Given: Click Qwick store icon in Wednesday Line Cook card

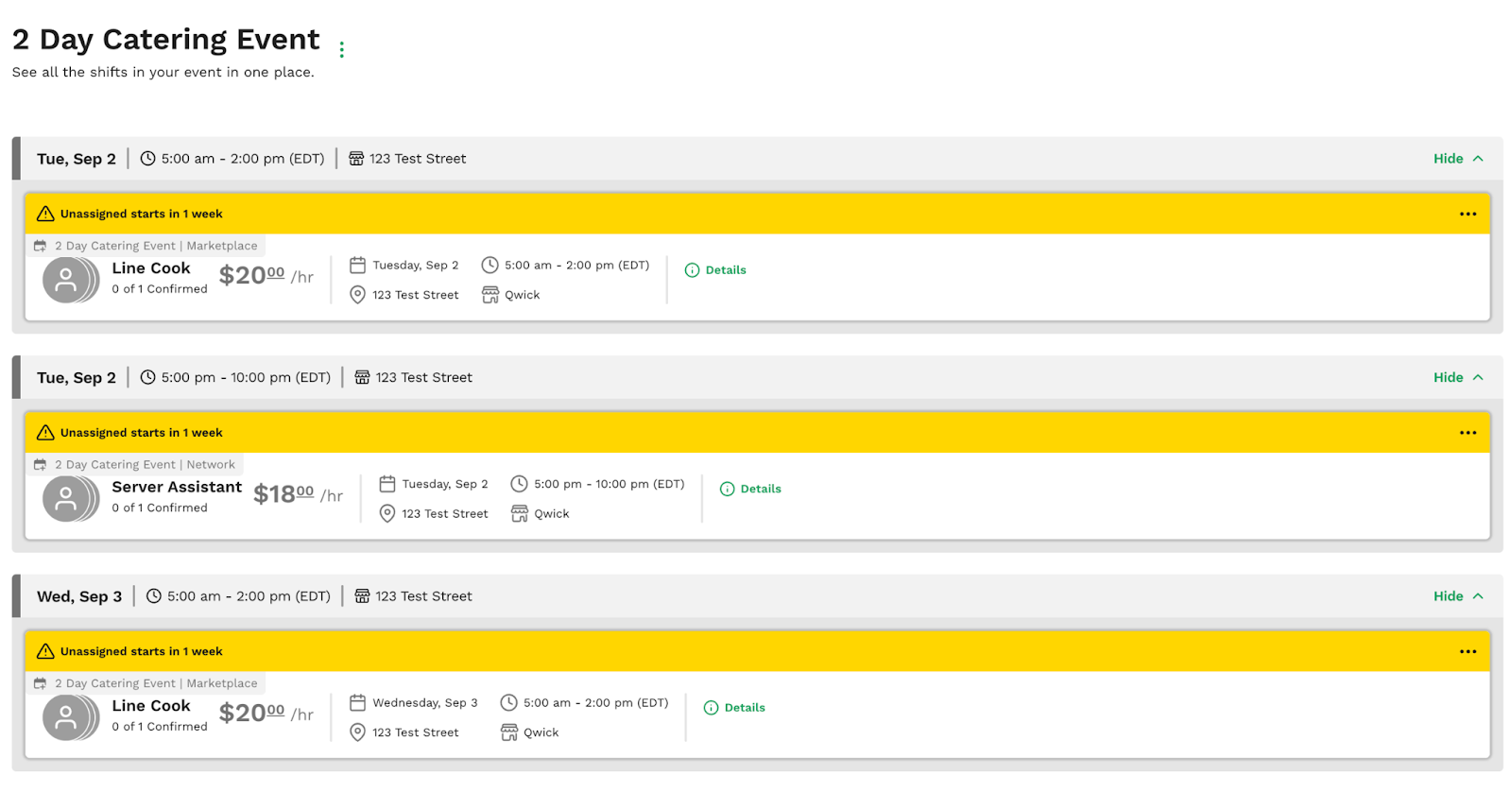Looking at the screenshot, I should point(509,732).
